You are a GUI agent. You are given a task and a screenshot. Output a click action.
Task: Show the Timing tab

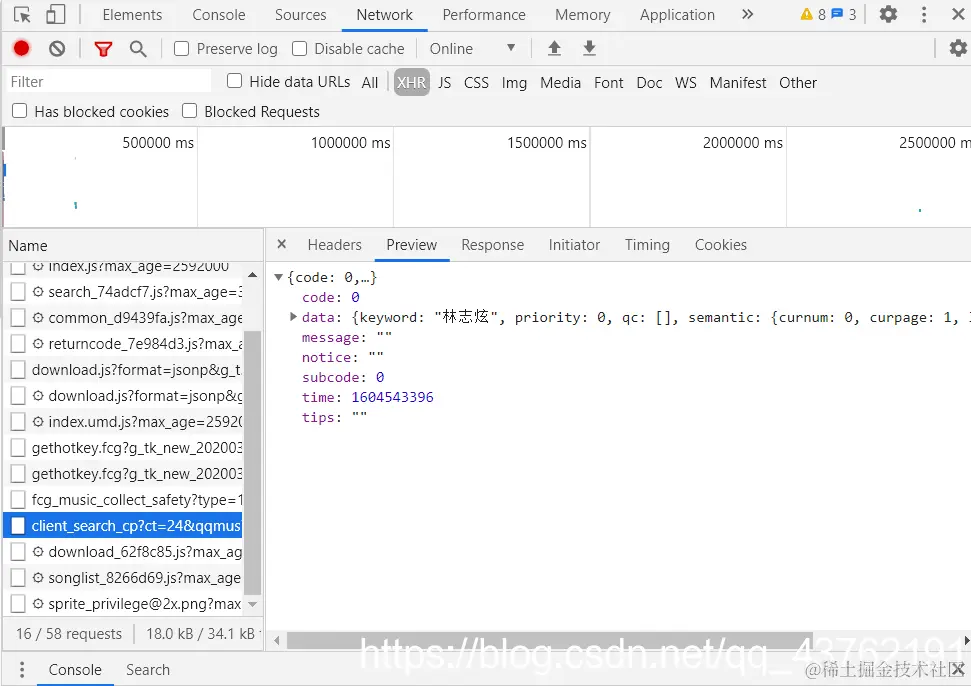tap(647, 245)
